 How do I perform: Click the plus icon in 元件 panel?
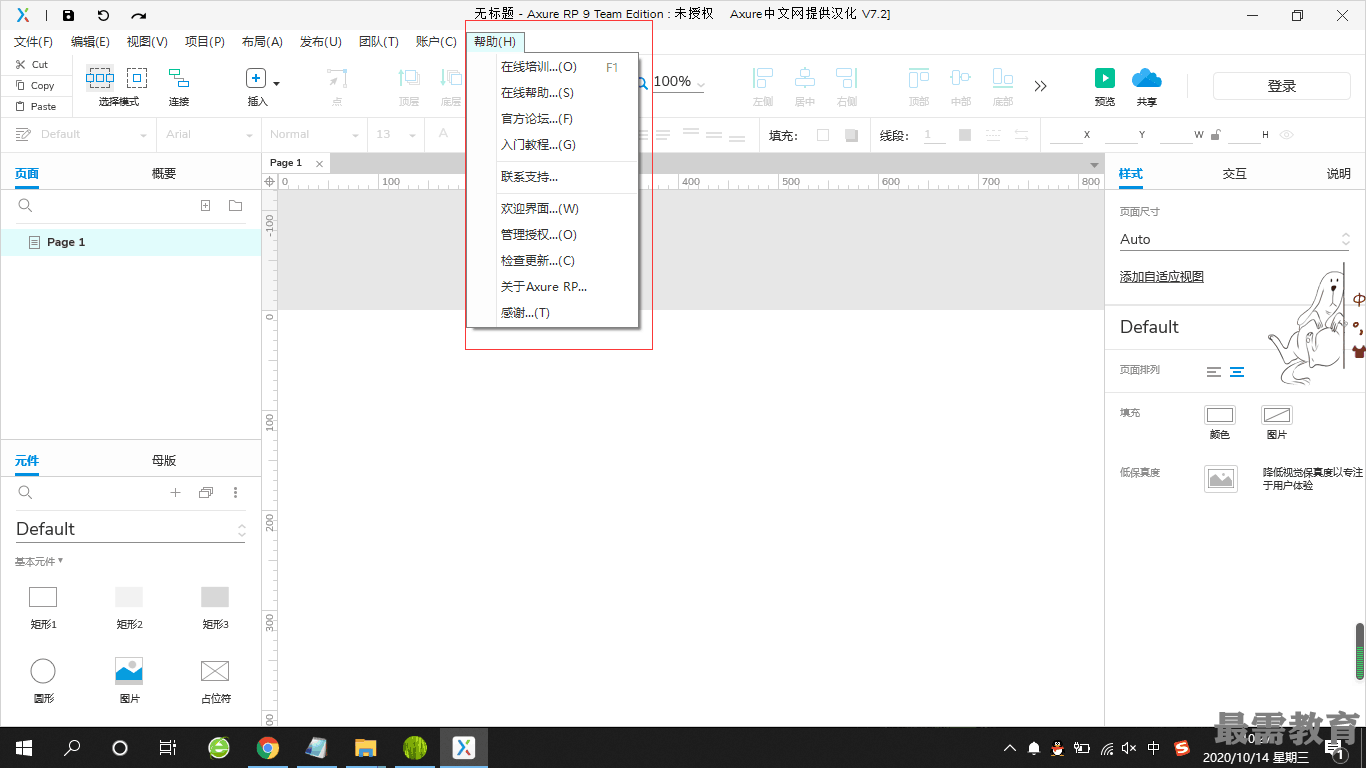[175, 492]
